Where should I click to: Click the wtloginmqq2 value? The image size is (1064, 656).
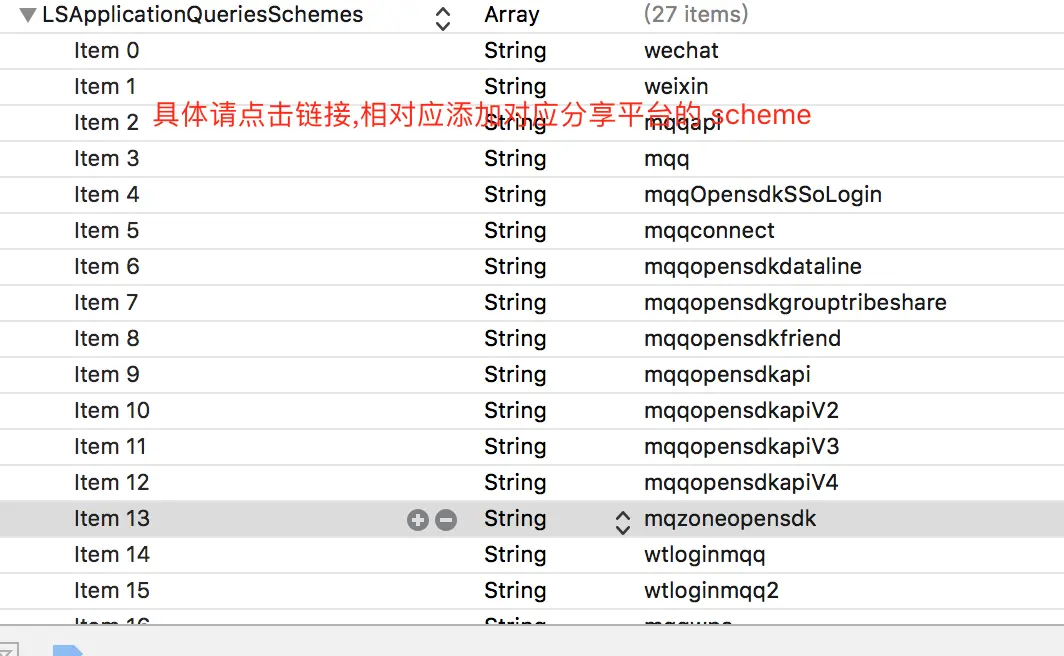711,591
